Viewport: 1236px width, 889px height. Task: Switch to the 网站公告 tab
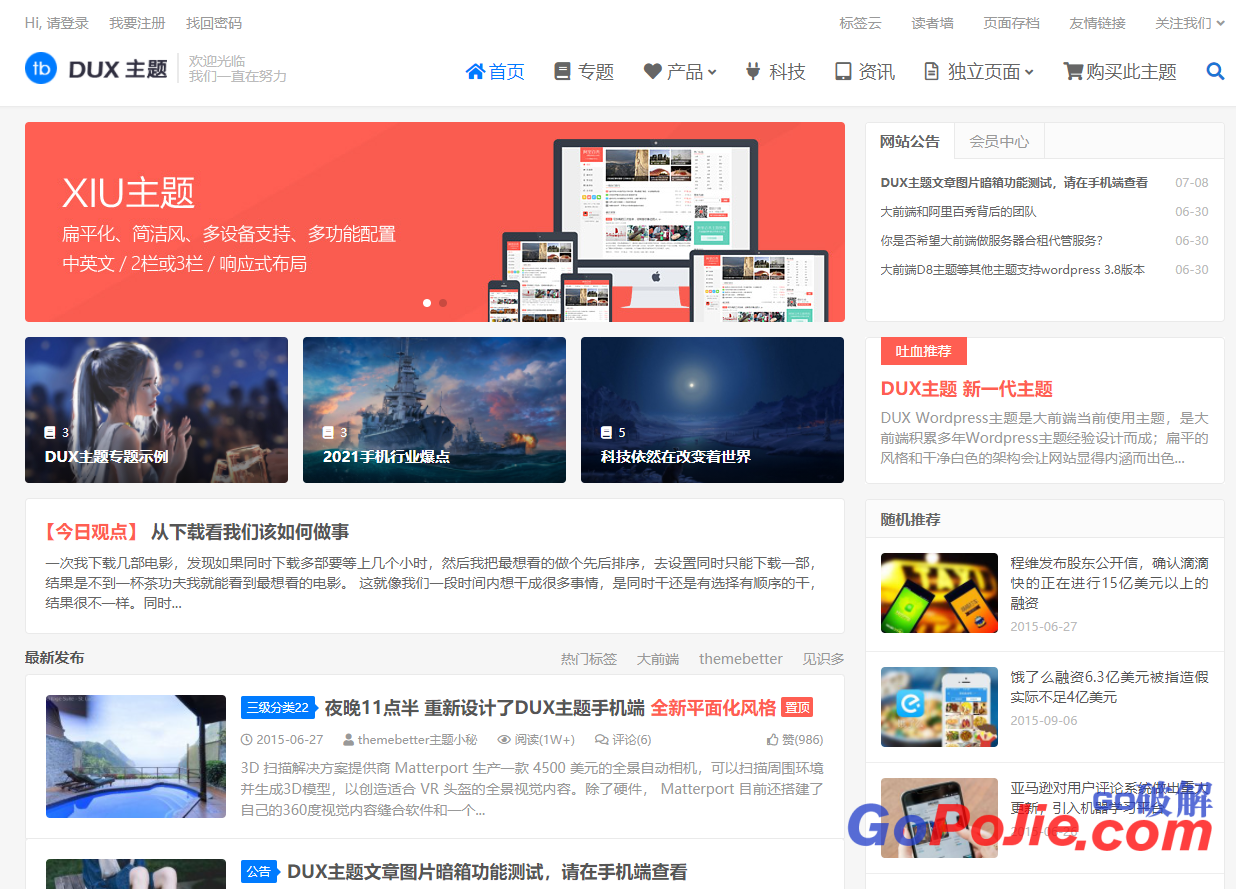910,141
